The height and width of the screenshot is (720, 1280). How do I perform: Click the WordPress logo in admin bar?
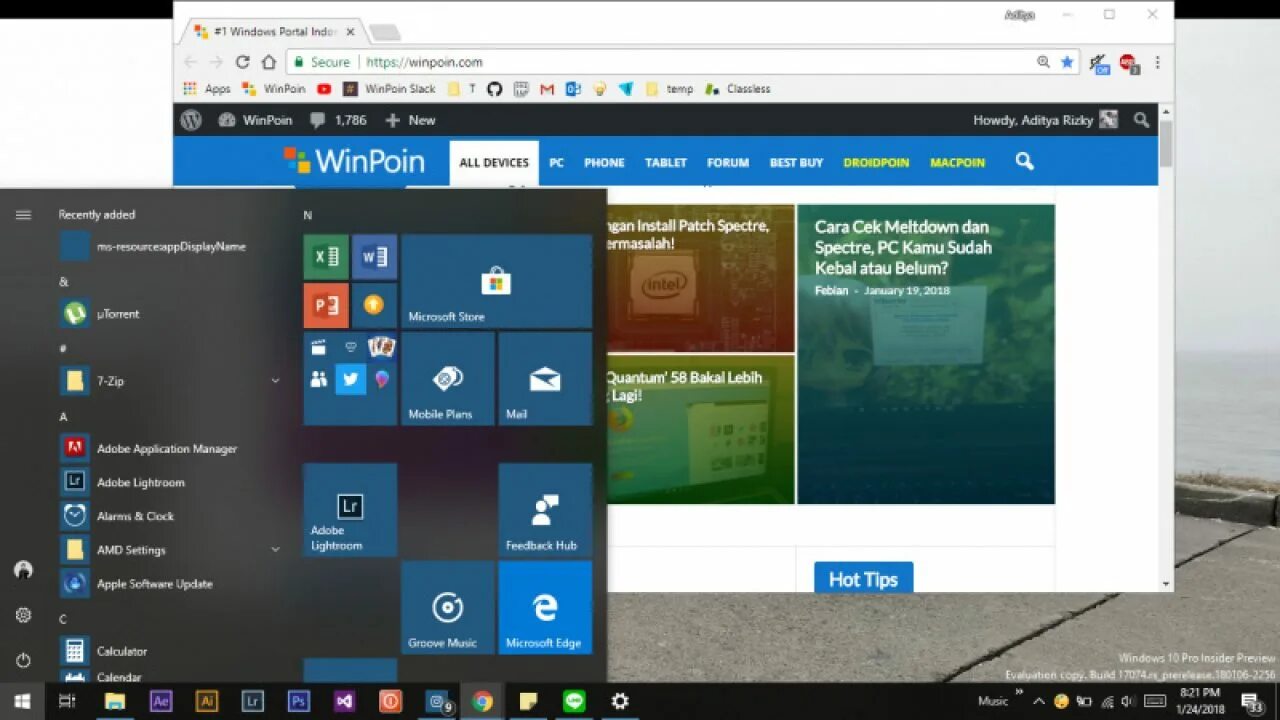191,120
